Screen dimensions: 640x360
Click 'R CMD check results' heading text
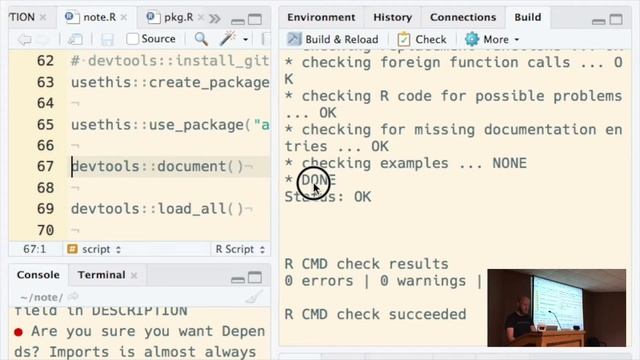tap(367, 264)
